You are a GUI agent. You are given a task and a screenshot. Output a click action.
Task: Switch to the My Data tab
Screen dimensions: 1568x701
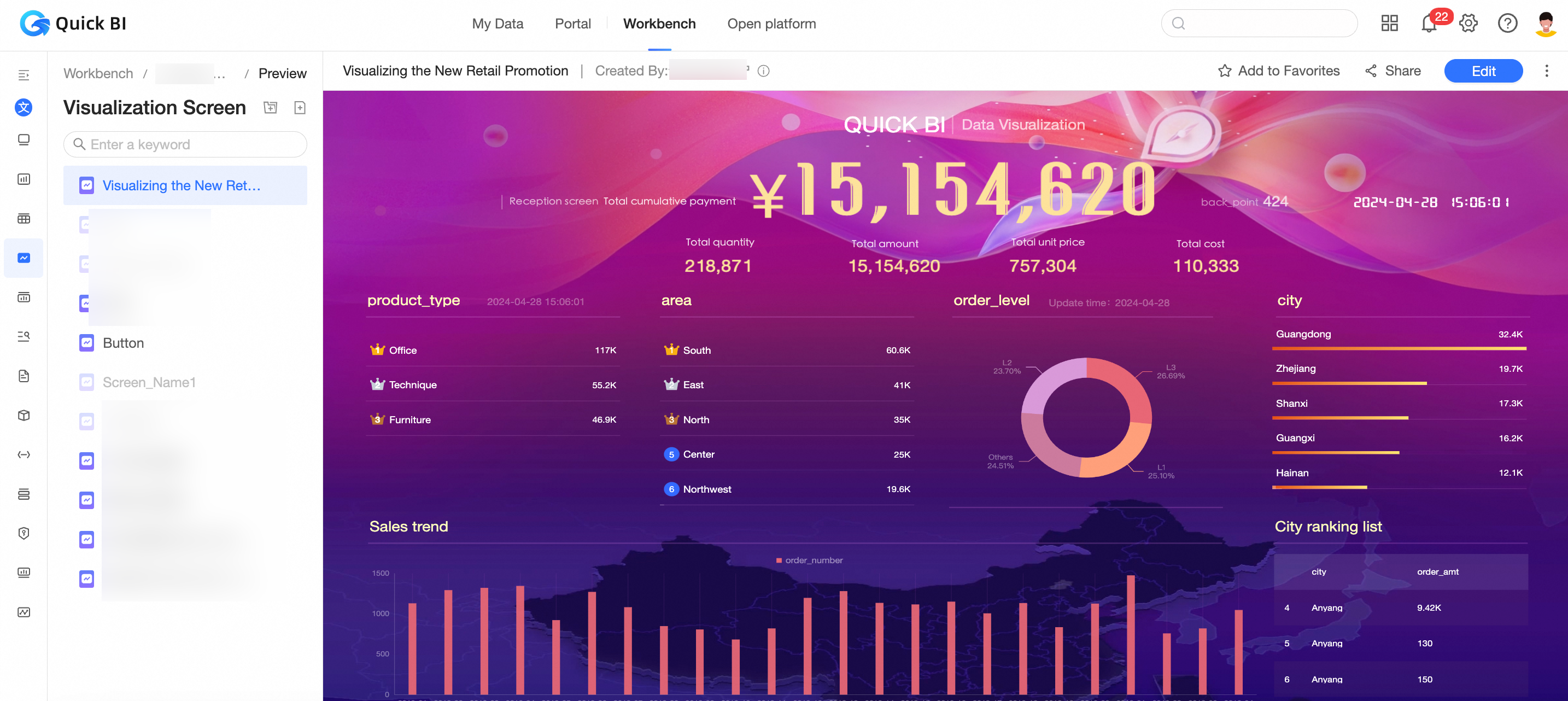(498, 24)
